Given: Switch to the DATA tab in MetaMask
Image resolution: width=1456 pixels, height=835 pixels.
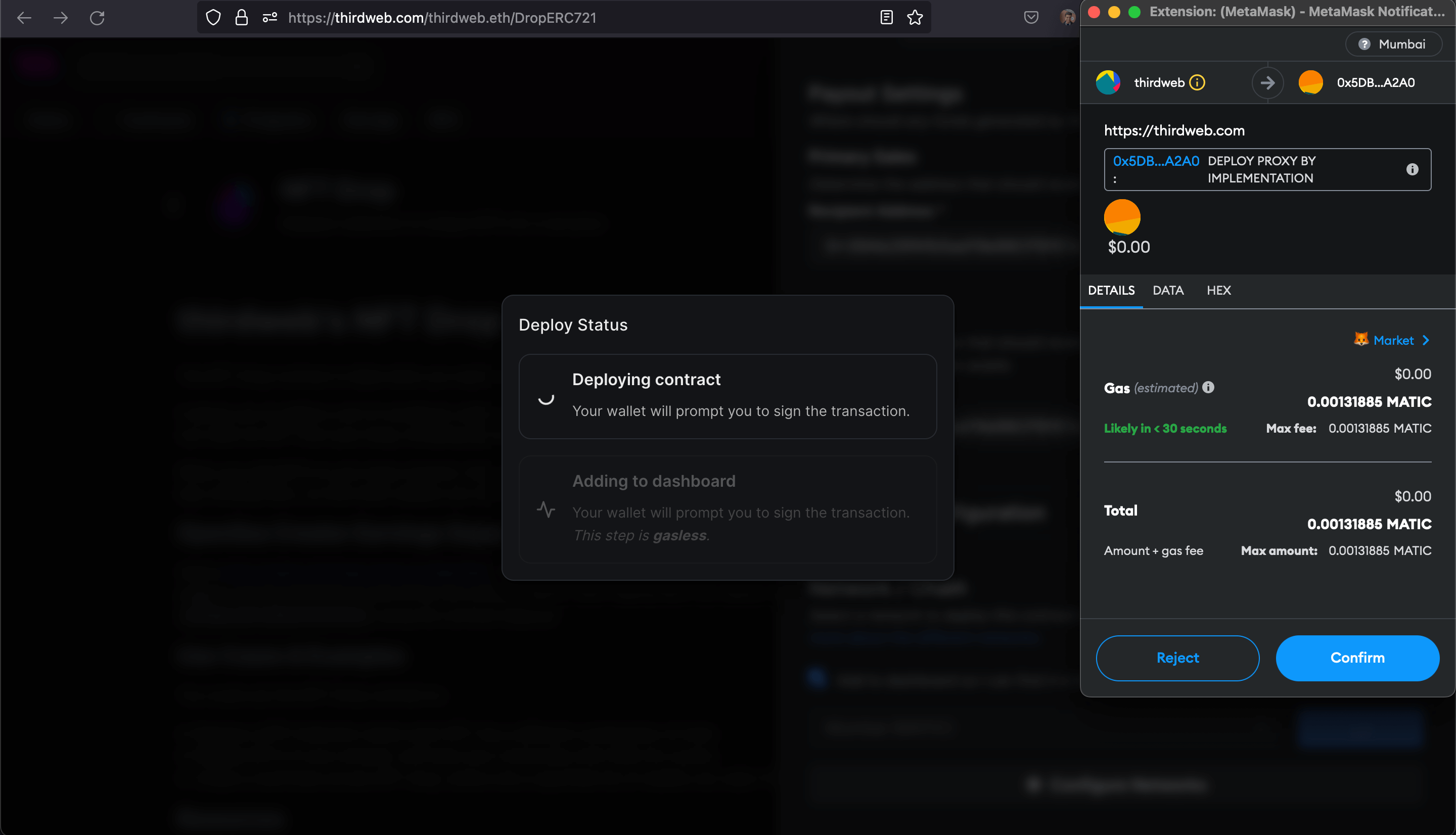Looking at the screenshot, I should click(x=1168, y=290).
